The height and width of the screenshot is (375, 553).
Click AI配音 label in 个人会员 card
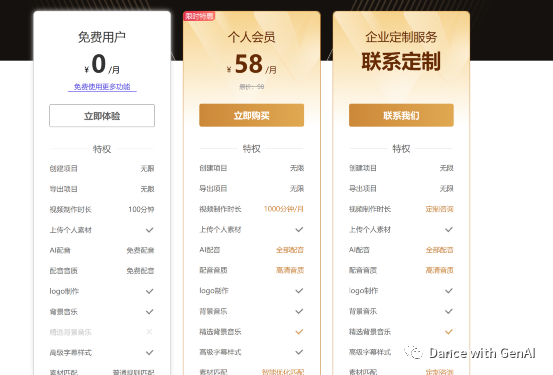pyautogui.click(x=210, y=250)
